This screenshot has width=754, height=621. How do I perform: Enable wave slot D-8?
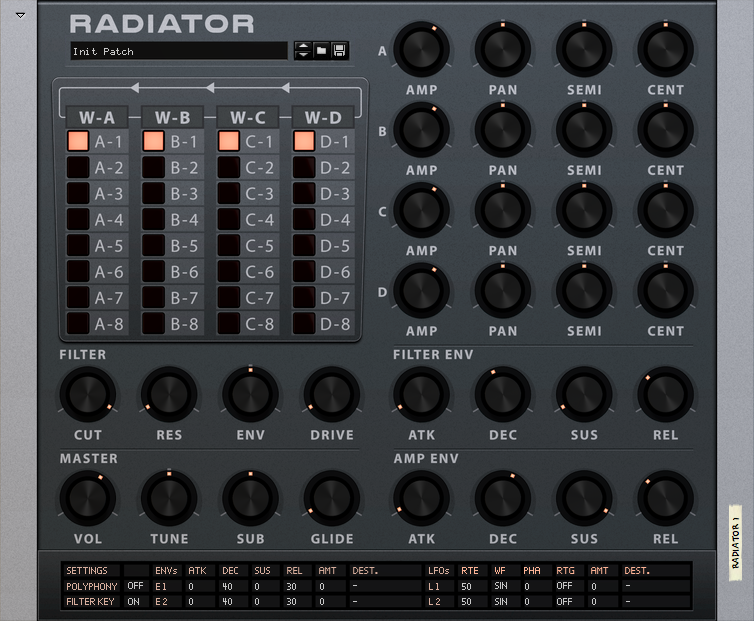tap(304, 323)
